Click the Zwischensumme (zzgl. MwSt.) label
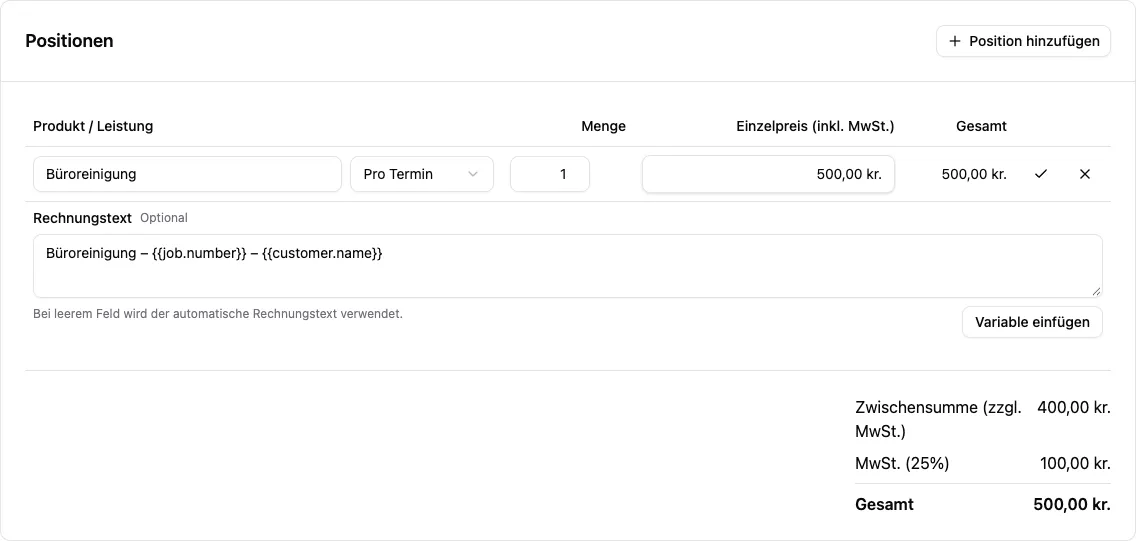 939,419
